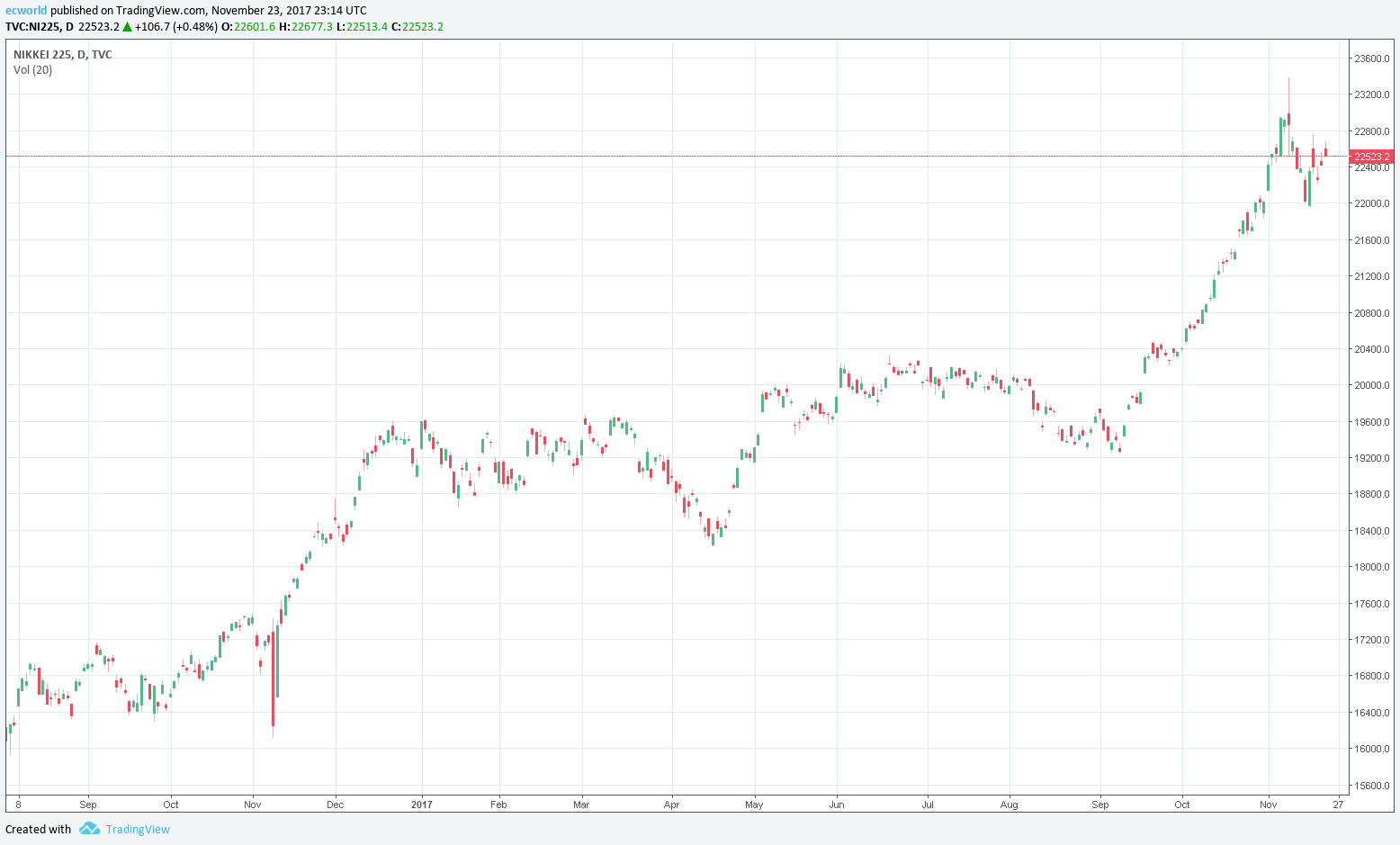Viewport: 1400px width, 845px height.
Task: Open the TradingView footer link
Action: (138, 830)
